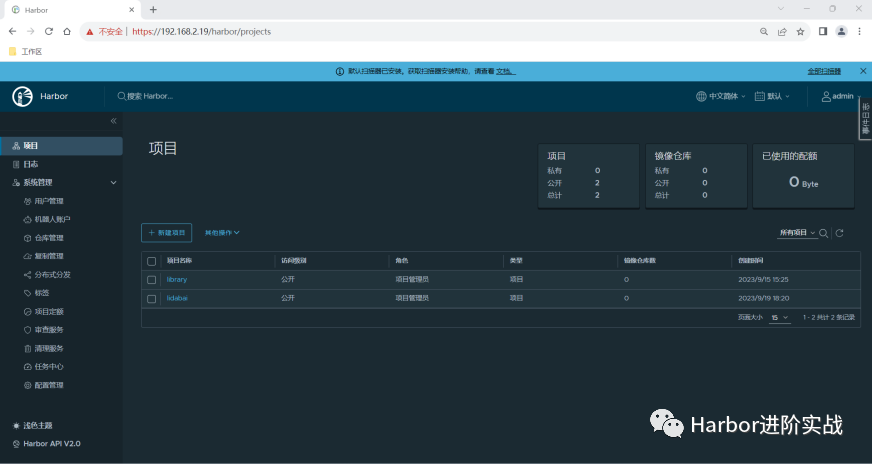Toggle the select-all checkbox in table header
This screenshot has width=872, height=464.
point(151,261)
